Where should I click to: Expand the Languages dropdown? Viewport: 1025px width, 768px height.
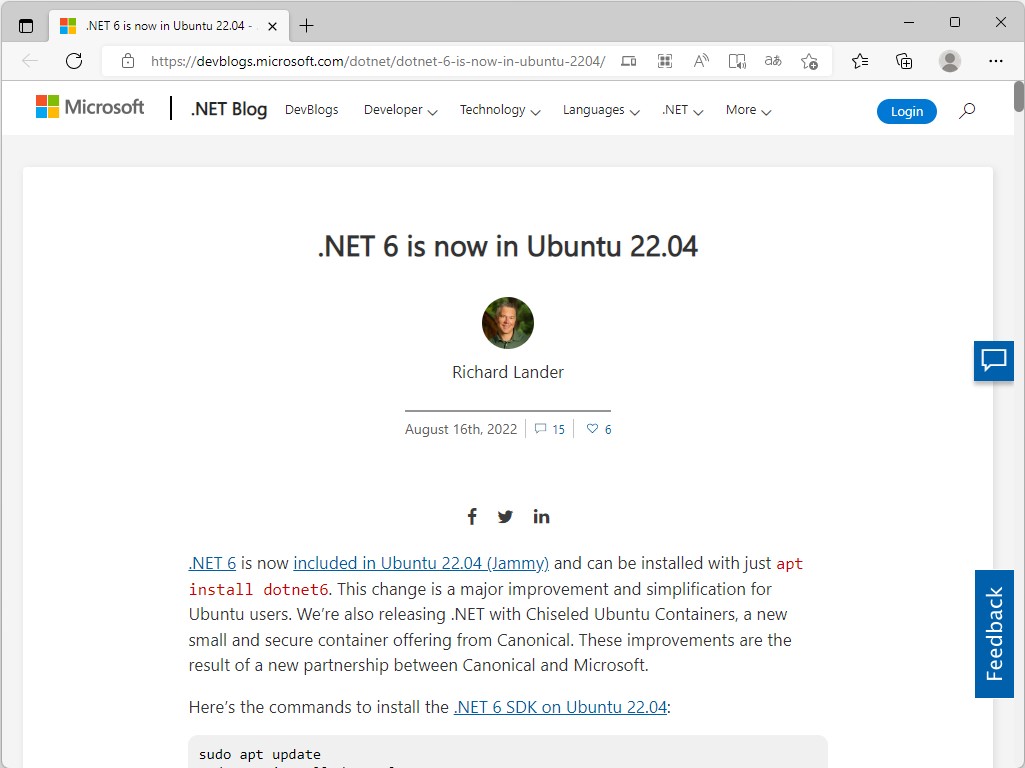600,110
